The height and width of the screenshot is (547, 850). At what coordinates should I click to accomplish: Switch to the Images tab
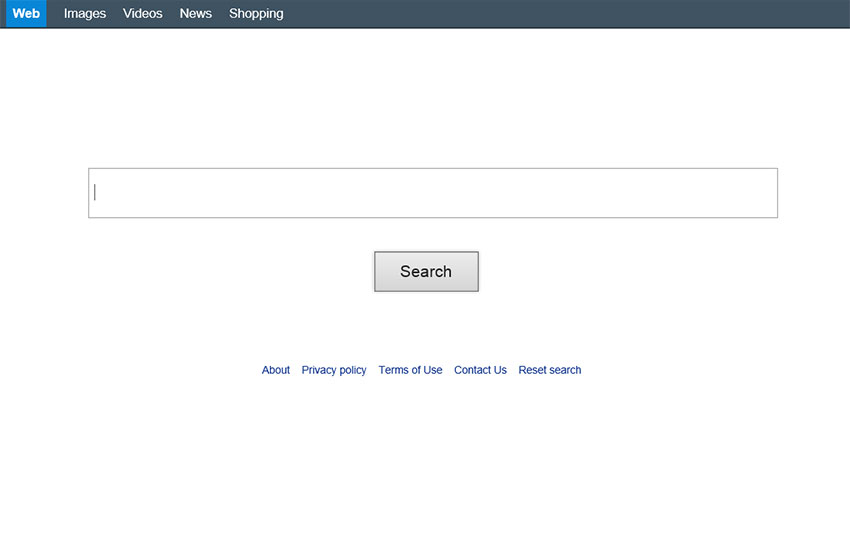pos(85,14)
